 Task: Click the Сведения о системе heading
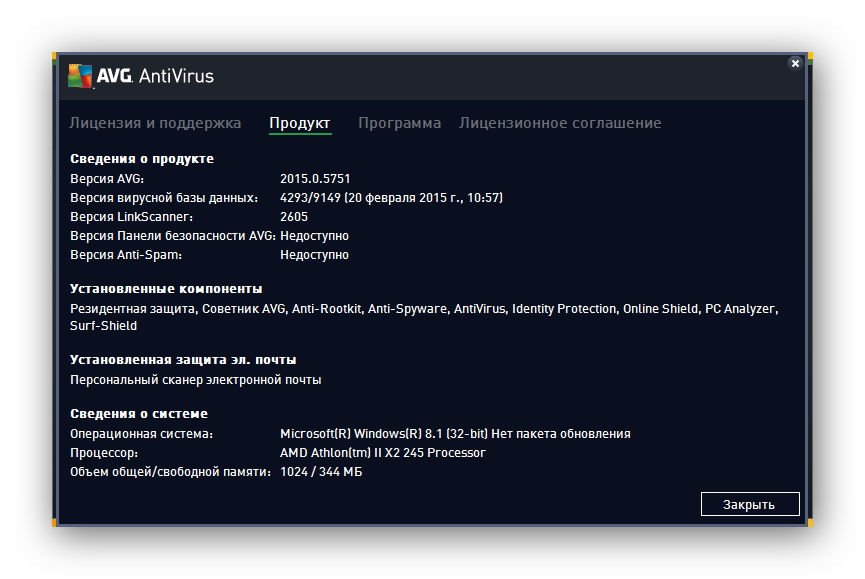[139, 414]
